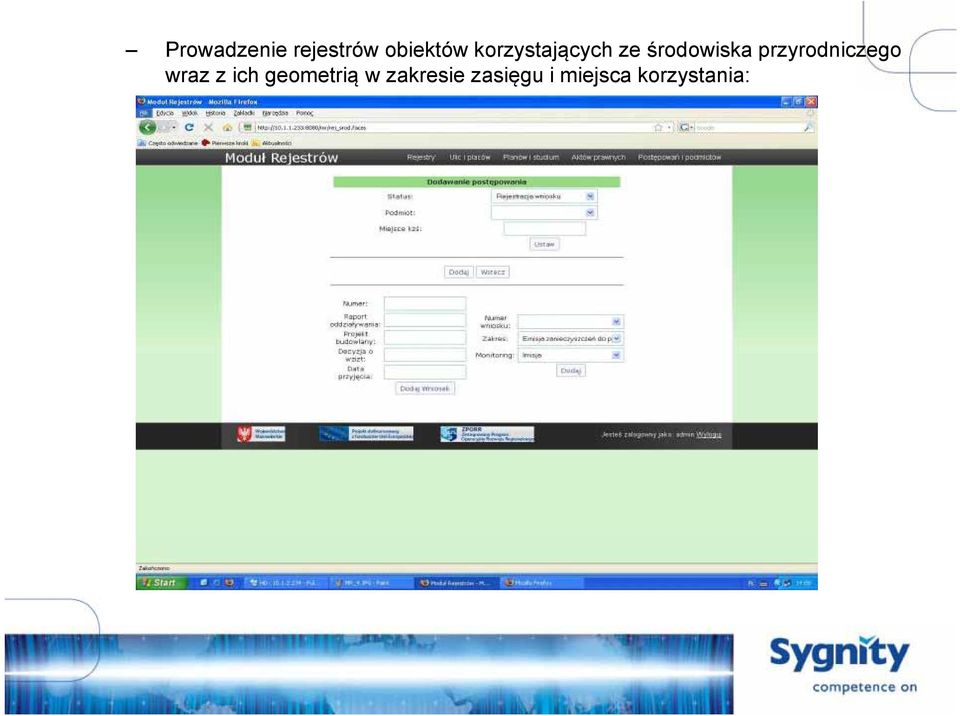Click the Firefox forward arrow button
This screenshot has width=960, height=716.
pos(163,127)
